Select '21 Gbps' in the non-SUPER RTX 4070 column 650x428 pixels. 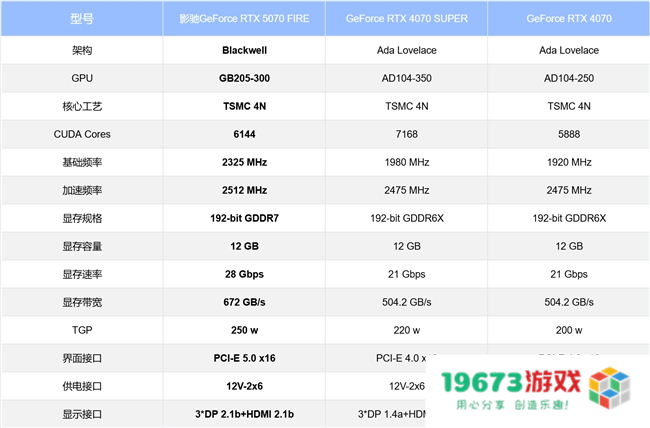point(569,274)
